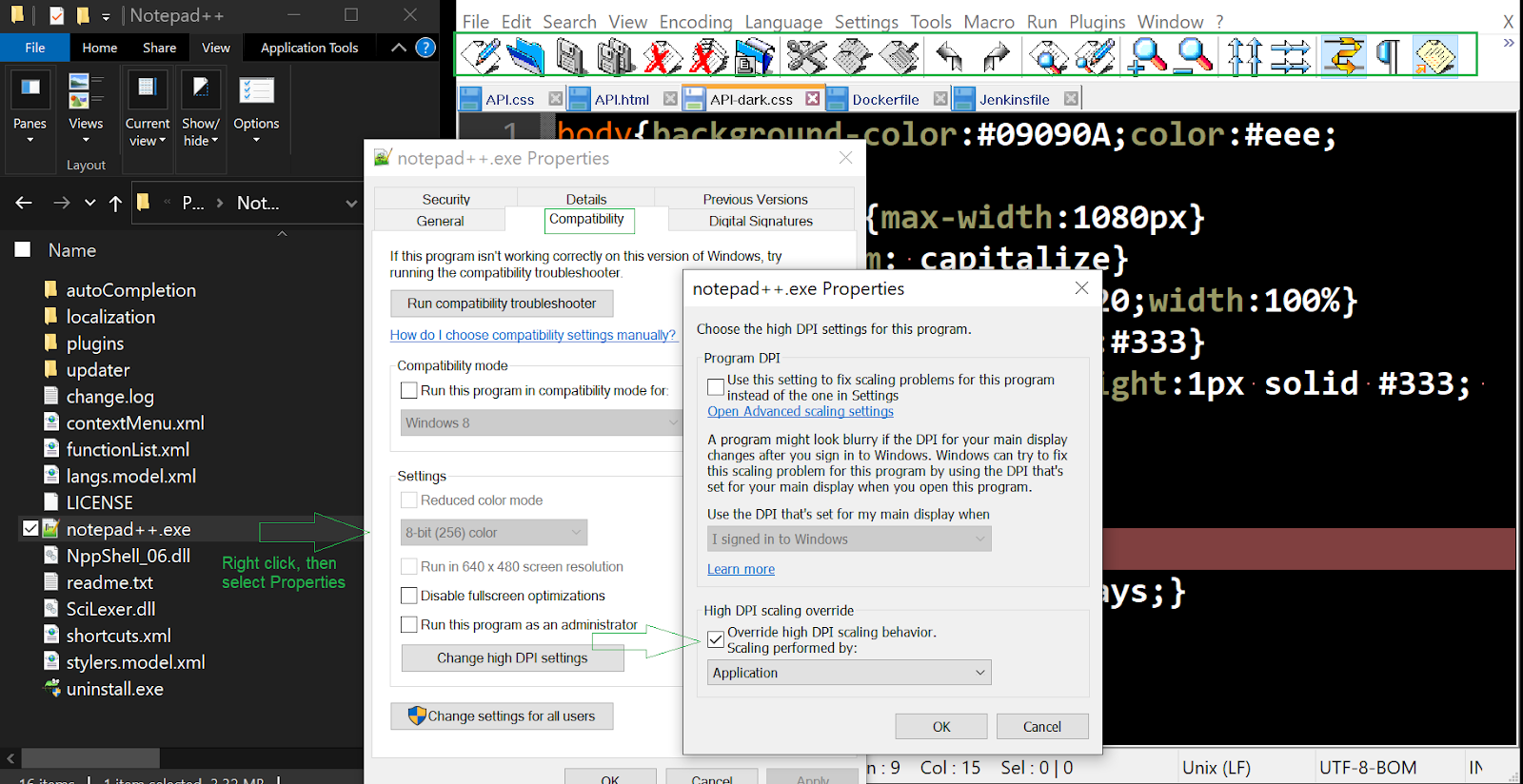Click the Replace toolbar icon
1523x784 pixels.
(1095, 57)
